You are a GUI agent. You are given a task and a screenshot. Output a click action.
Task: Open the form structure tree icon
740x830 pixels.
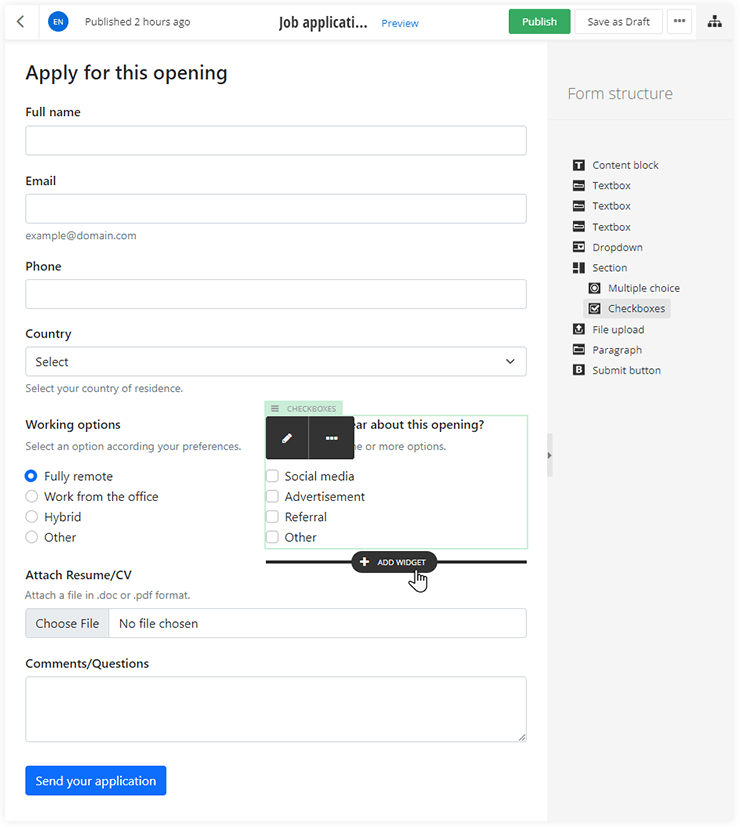point(714,22)
